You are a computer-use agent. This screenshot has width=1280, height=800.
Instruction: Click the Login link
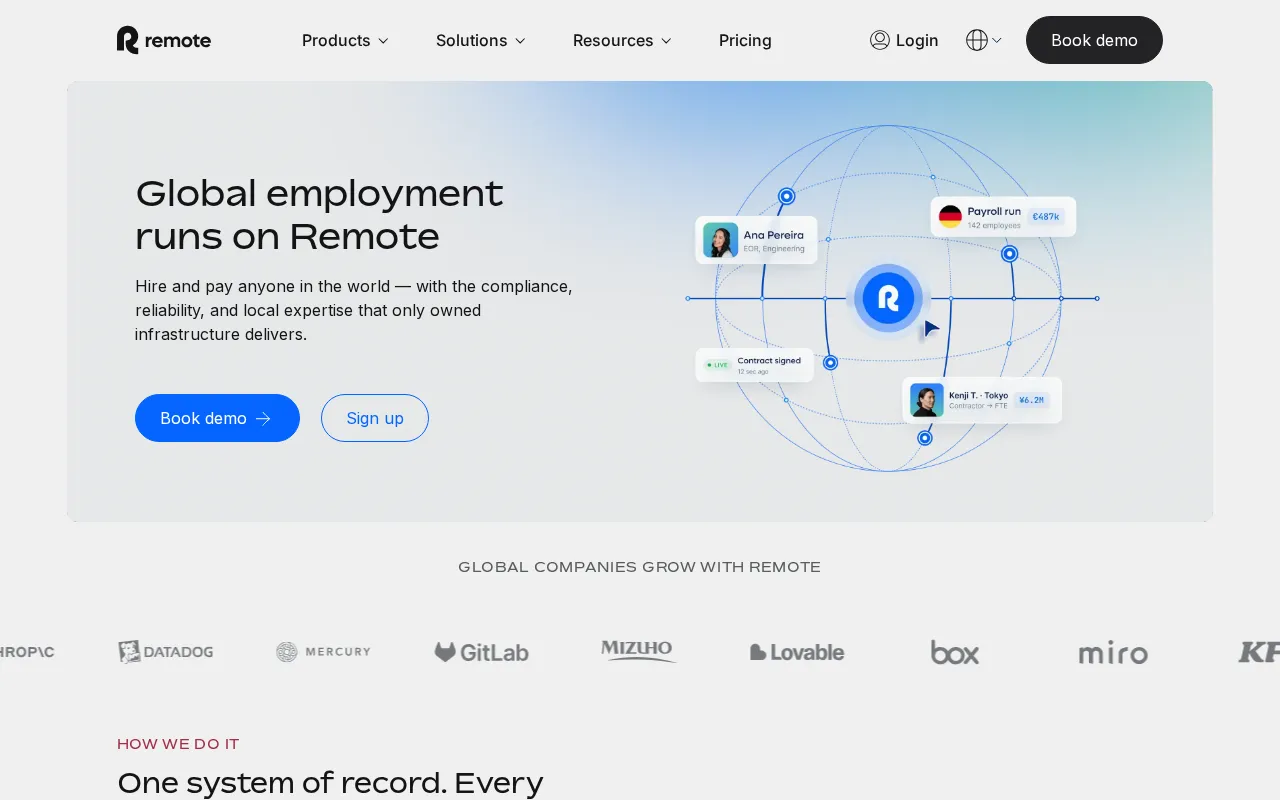point(904,40)
